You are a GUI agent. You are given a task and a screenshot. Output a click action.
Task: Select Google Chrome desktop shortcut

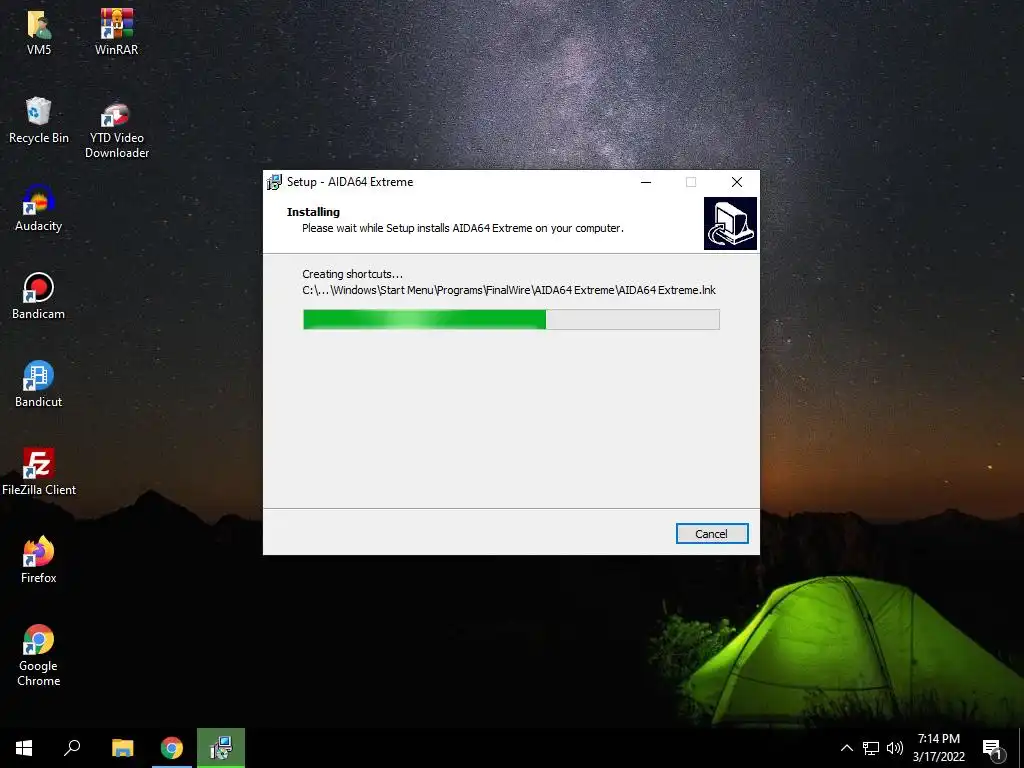39,656
